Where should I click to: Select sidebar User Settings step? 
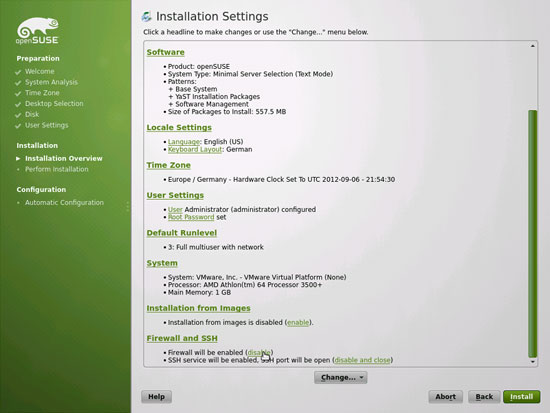pyautogui.click(x=47, y=125)
